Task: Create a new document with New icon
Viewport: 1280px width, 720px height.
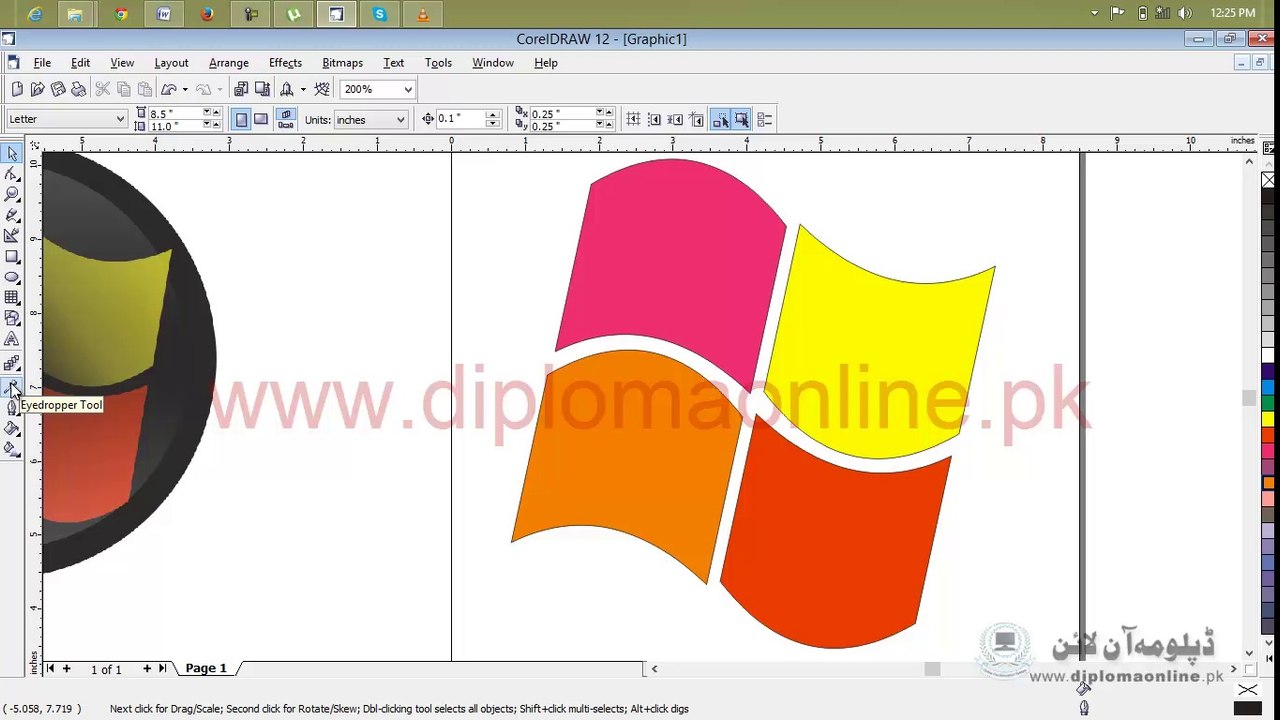Action: tap(17, 90)
